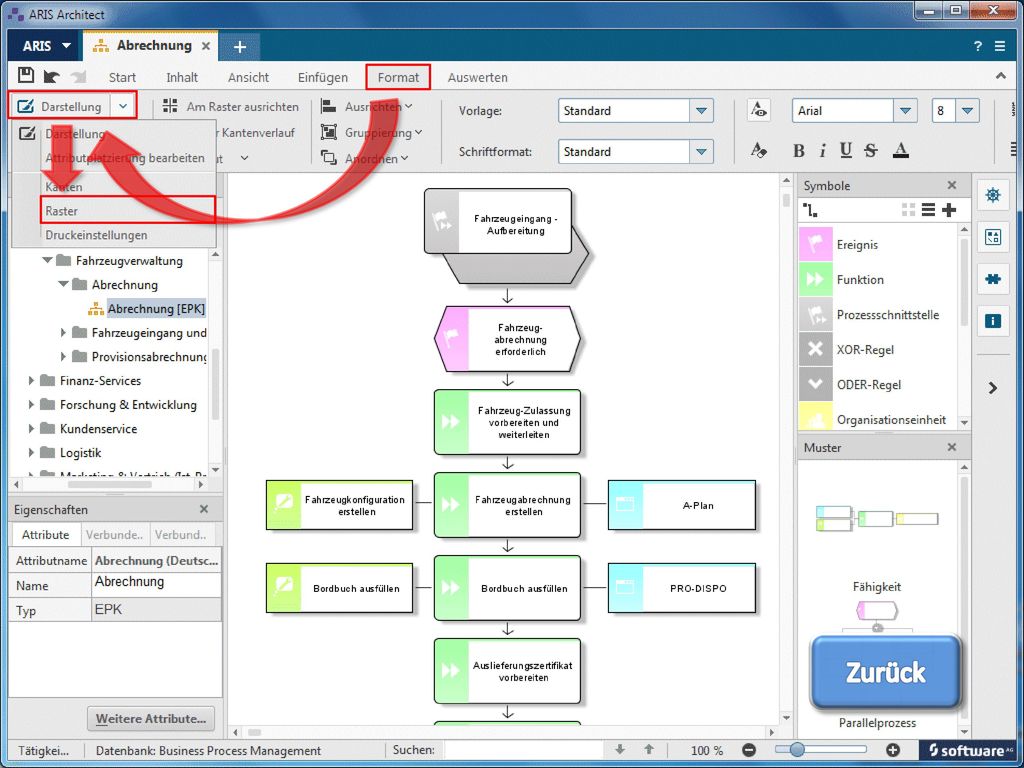Click the clear formatting eraser icon
The width and height of the screenshot is (1024, 768).
pyautogui.click(x=758, y=151)
